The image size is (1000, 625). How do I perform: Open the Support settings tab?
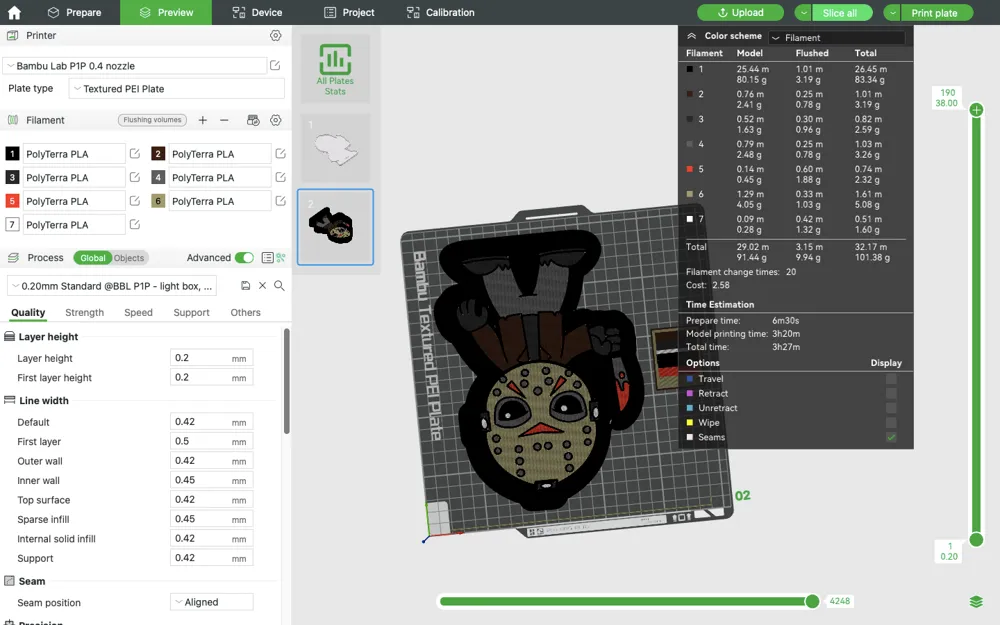pyautogui.click(x=191, y=312)
